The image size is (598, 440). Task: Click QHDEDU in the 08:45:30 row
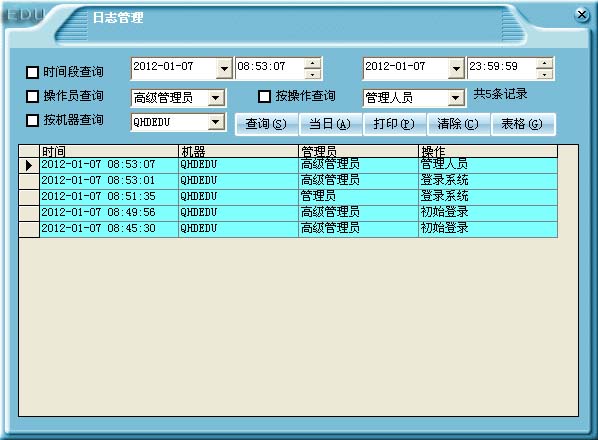[x=198, y=228]
